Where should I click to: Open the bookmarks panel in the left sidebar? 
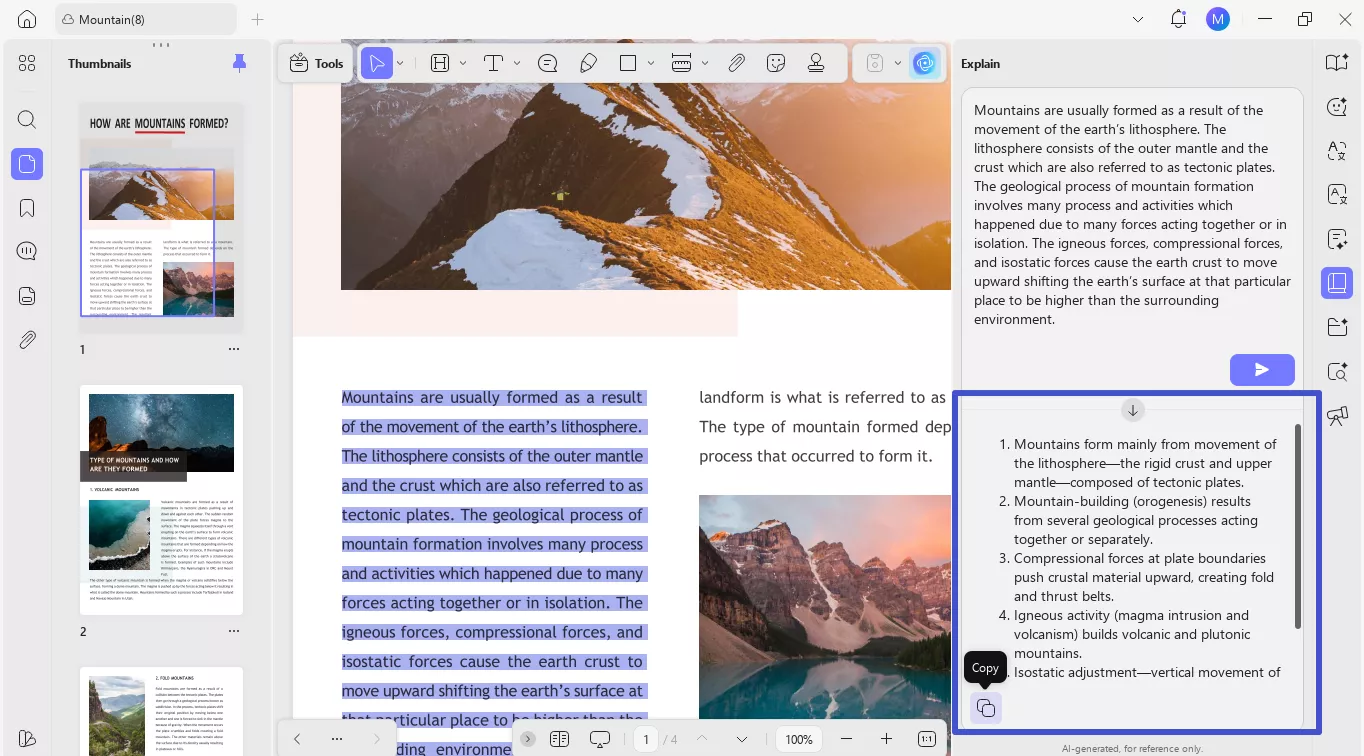point(26,207)
